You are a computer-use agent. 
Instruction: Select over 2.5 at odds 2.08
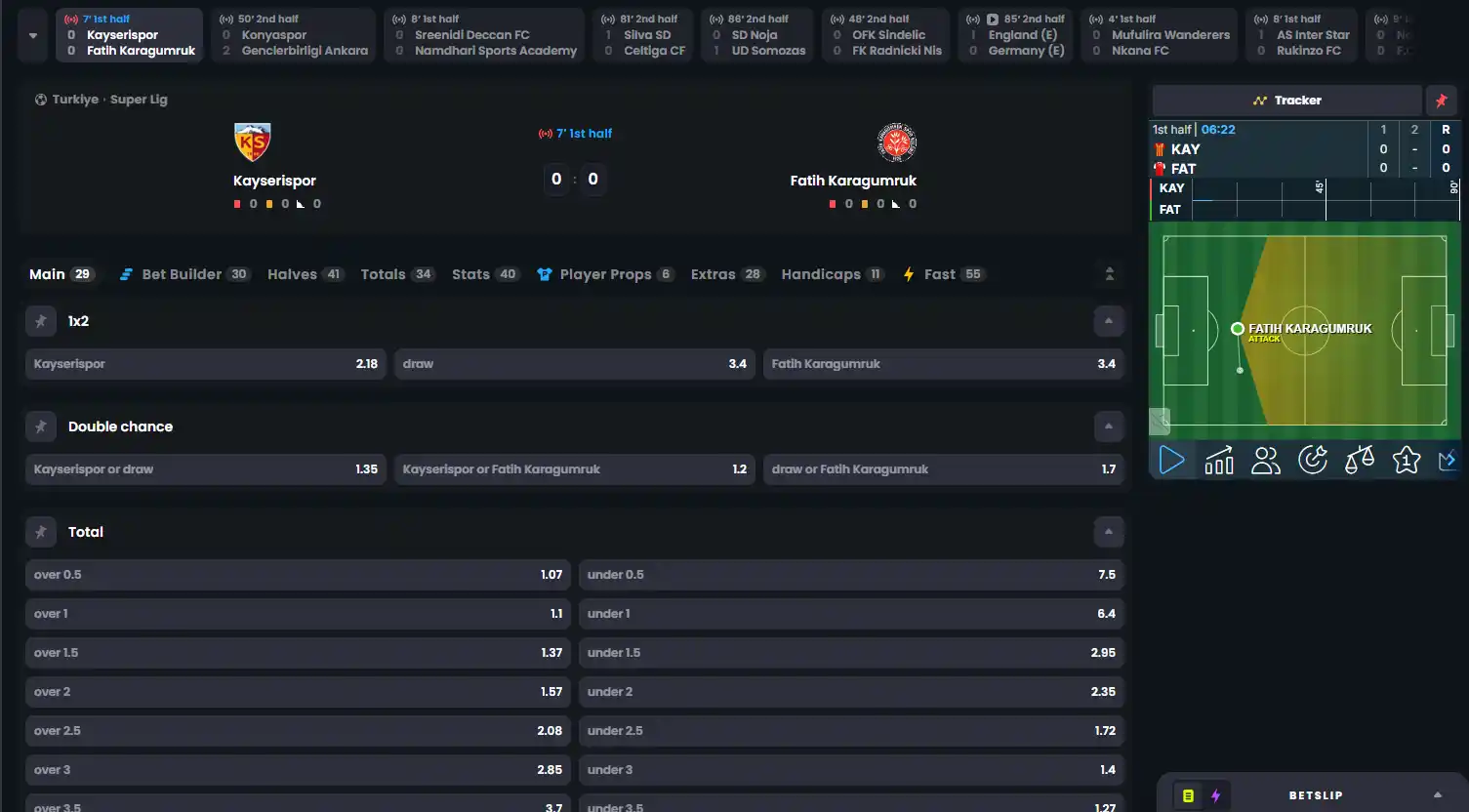click(x=299, y=731)
